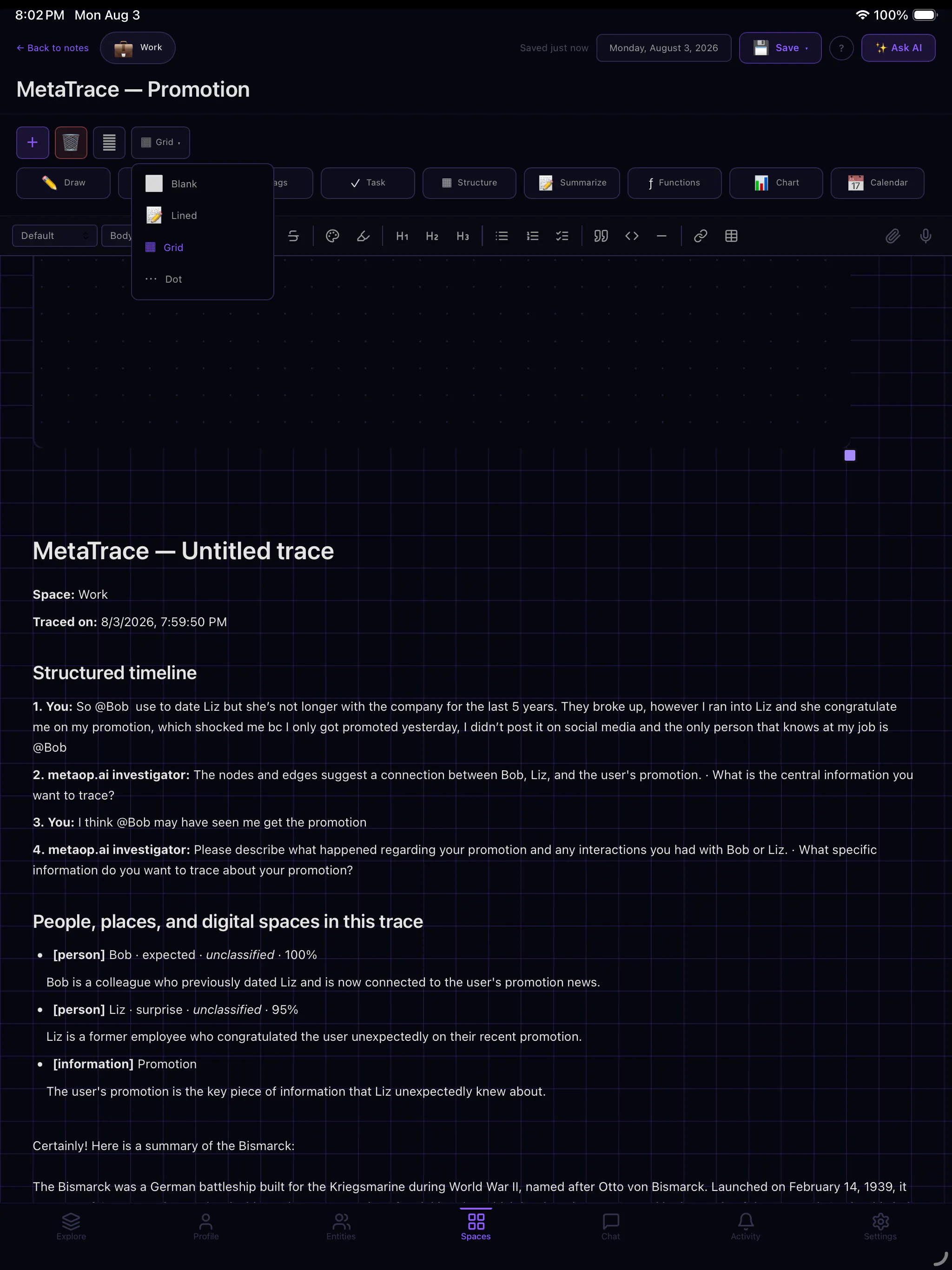Select the highlighter tool
Image resolution: width=952 pixels, height=1270 pixels.
click(x=364, y=236)
